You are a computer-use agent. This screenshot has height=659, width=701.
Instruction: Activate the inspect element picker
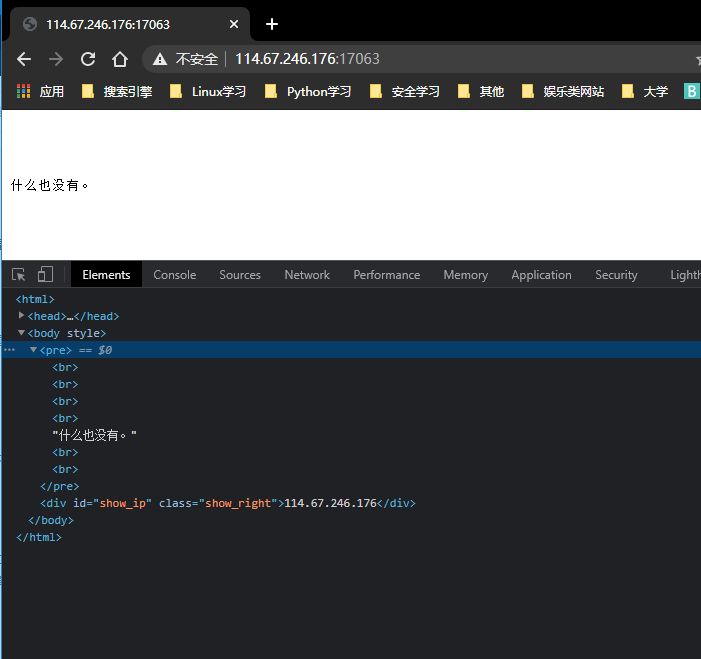tap(19, 275)
